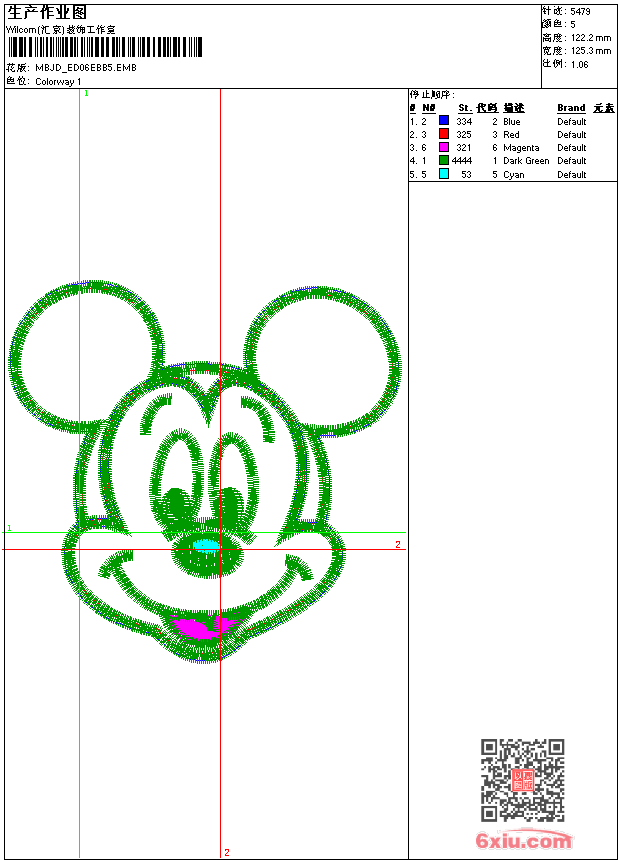This screenshot has height=860, width=620.
Task: Click the 'Default' brand in Blue row
Action: pos(571,122)
